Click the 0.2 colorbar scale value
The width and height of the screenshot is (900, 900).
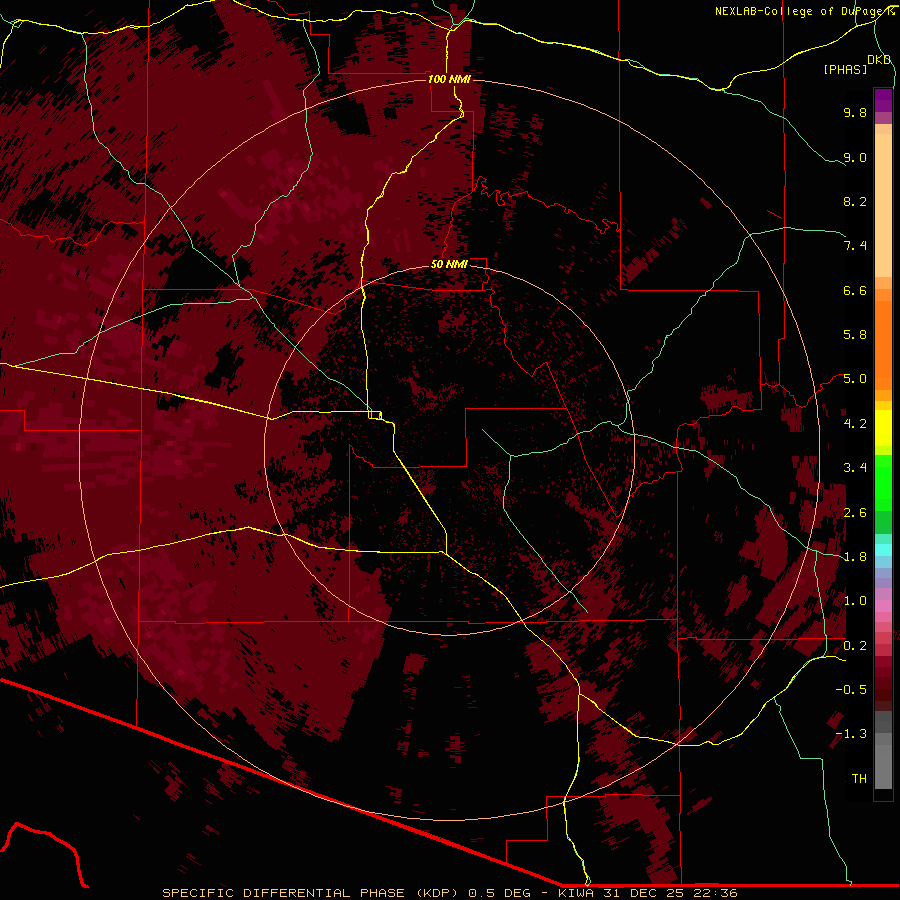click(855, 646)
